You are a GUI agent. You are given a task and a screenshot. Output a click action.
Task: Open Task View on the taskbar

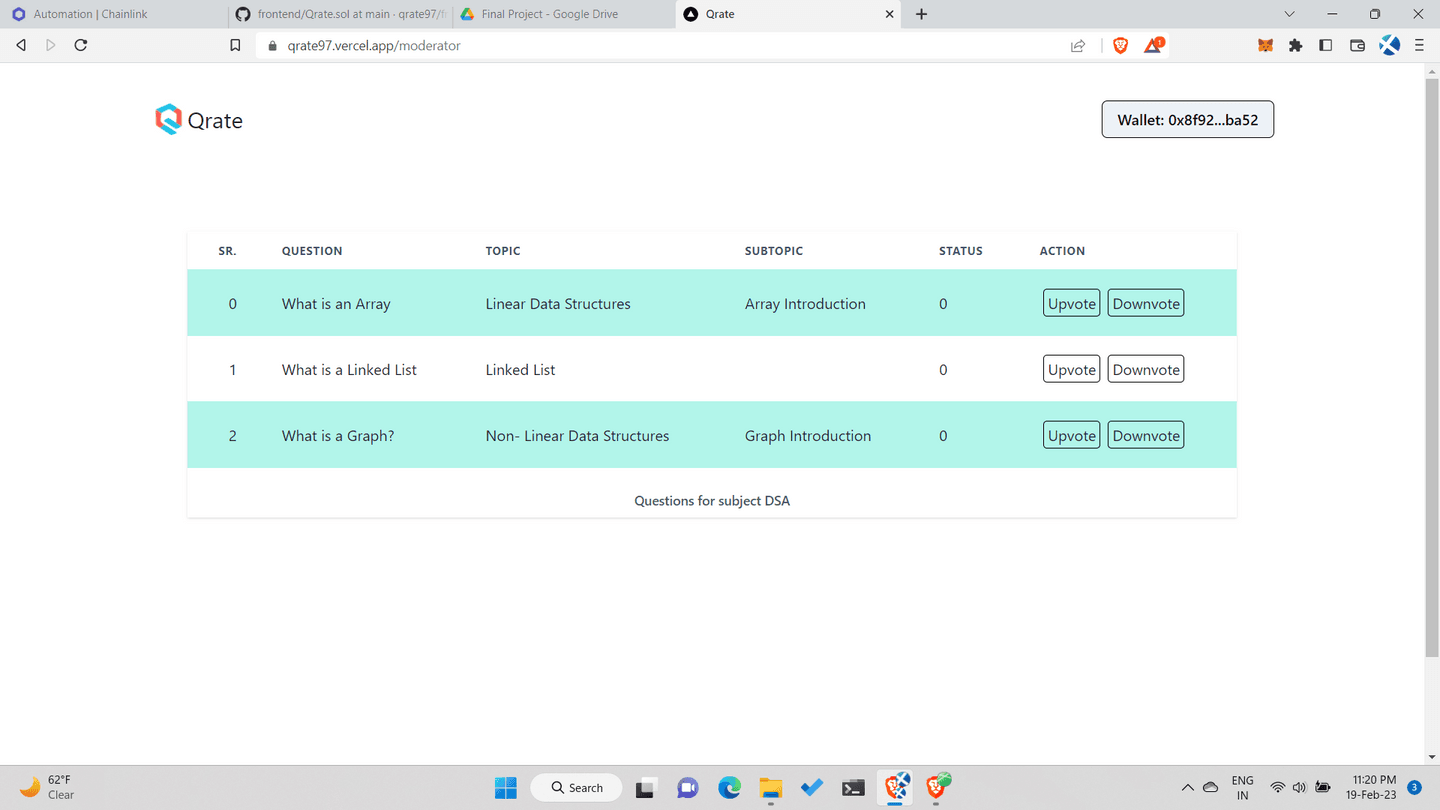pyautogui.click(x=646, y=788)
